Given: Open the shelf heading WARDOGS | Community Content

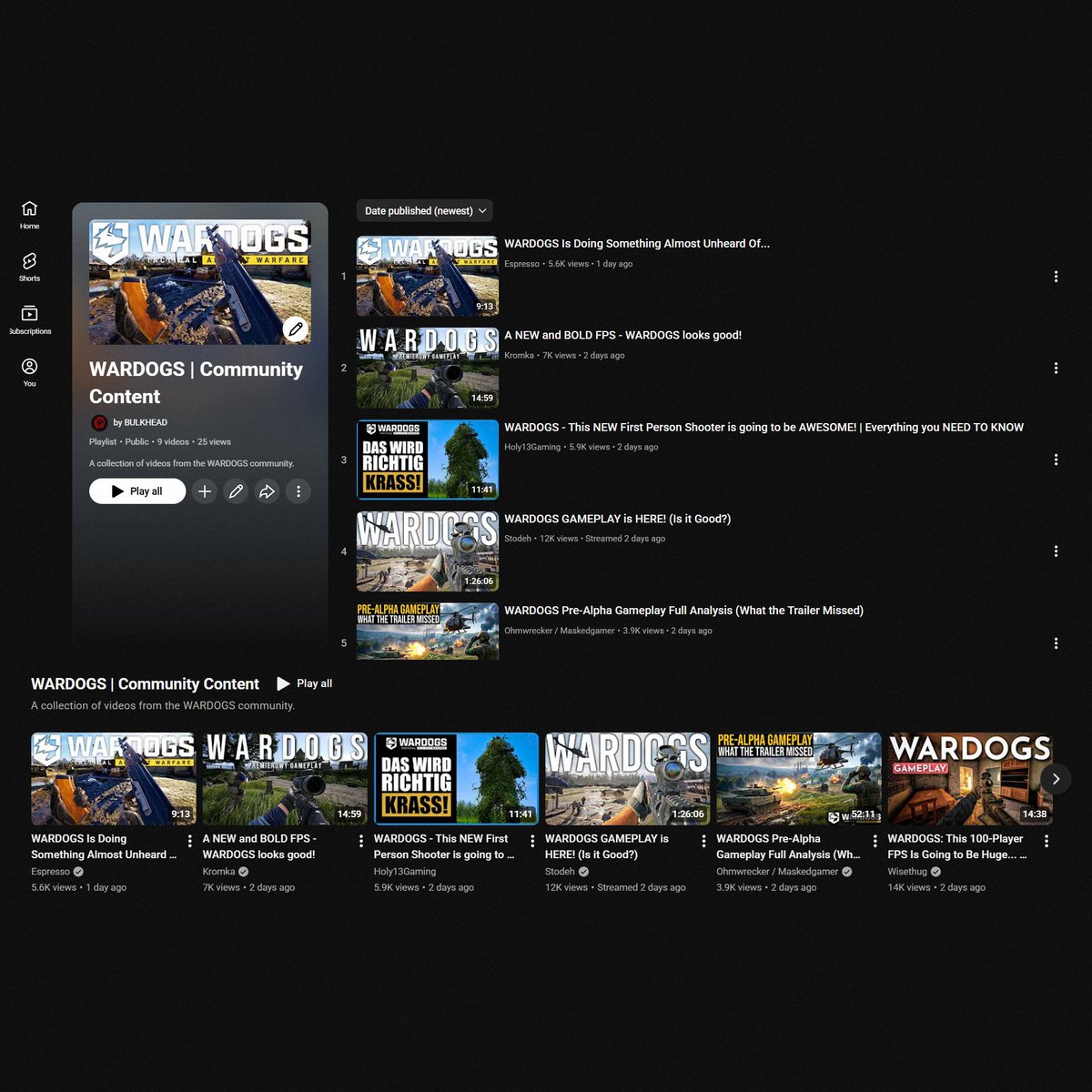Looking at the screenshot, I should click(145, 684).
